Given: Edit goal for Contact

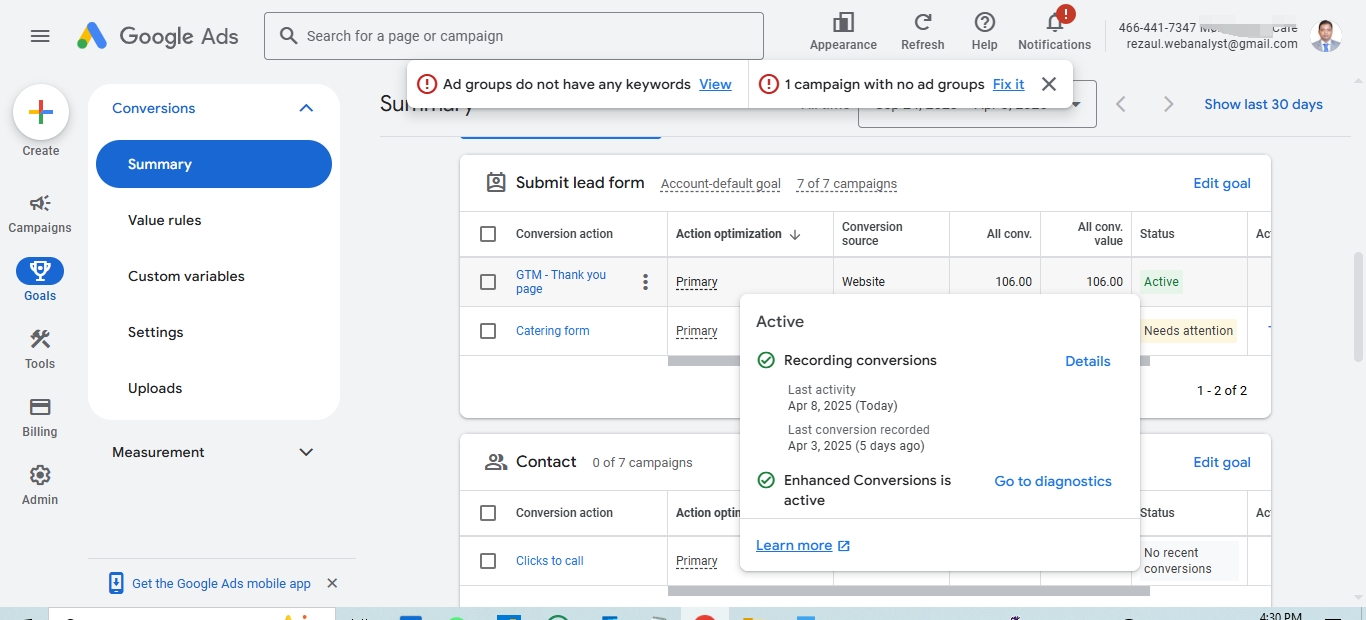Looking at the screenshot, I should click(1222, 462).
